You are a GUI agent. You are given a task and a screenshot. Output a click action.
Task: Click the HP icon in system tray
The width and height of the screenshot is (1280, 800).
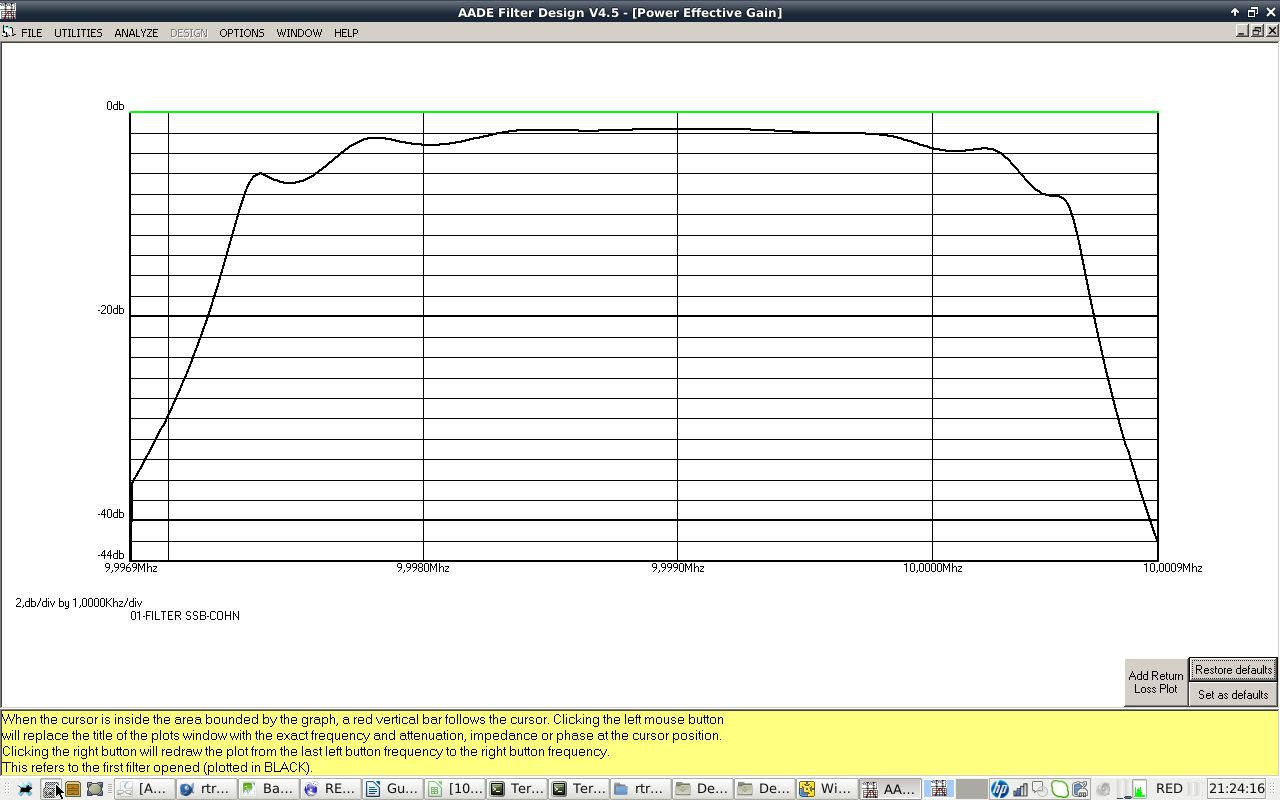tap(999, 789)
